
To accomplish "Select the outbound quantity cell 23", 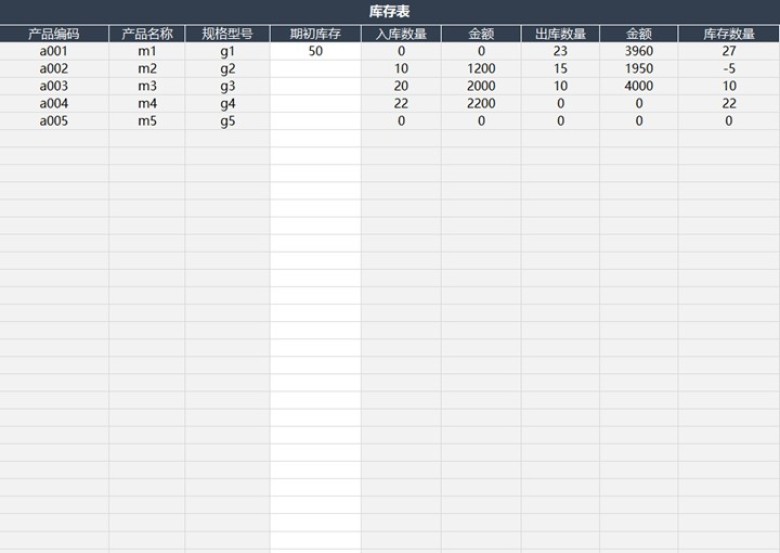I will click(x=560, y=51).
